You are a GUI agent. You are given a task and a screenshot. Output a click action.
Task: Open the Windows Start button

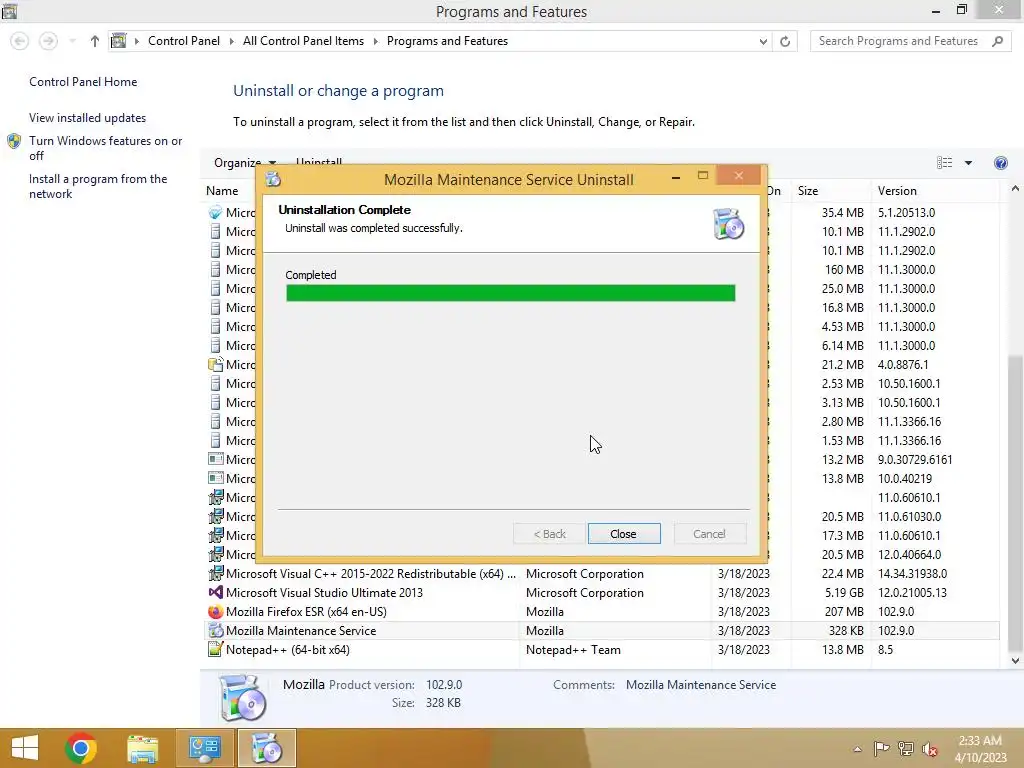(25, 748)
